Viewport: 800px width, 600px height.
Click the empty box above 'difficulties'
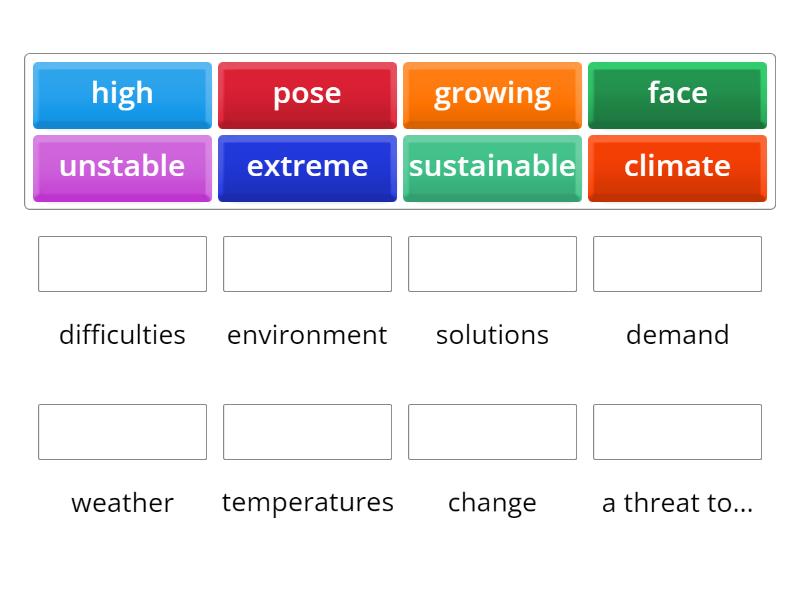pos(122,264)
